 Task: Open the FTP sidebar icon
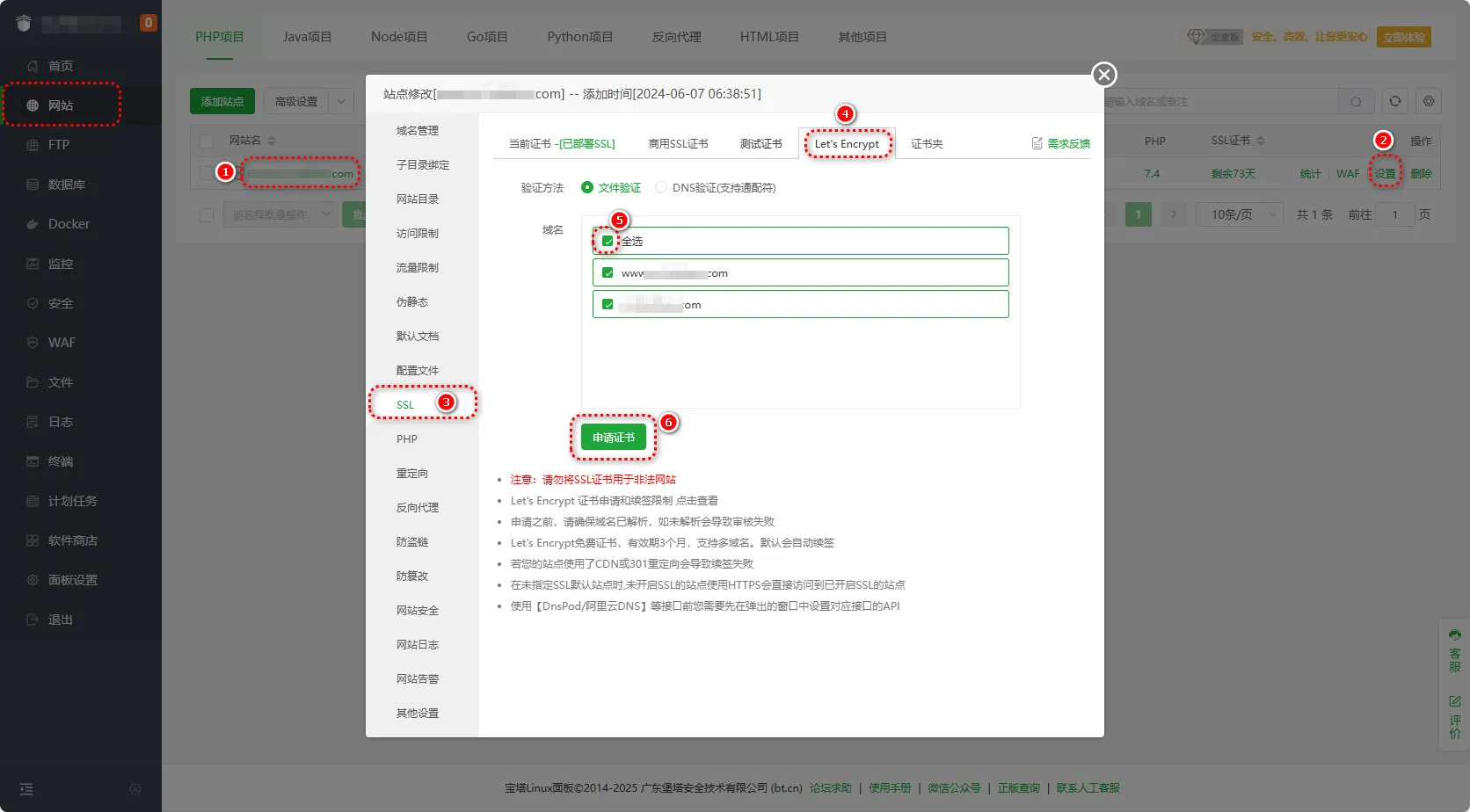33,145
